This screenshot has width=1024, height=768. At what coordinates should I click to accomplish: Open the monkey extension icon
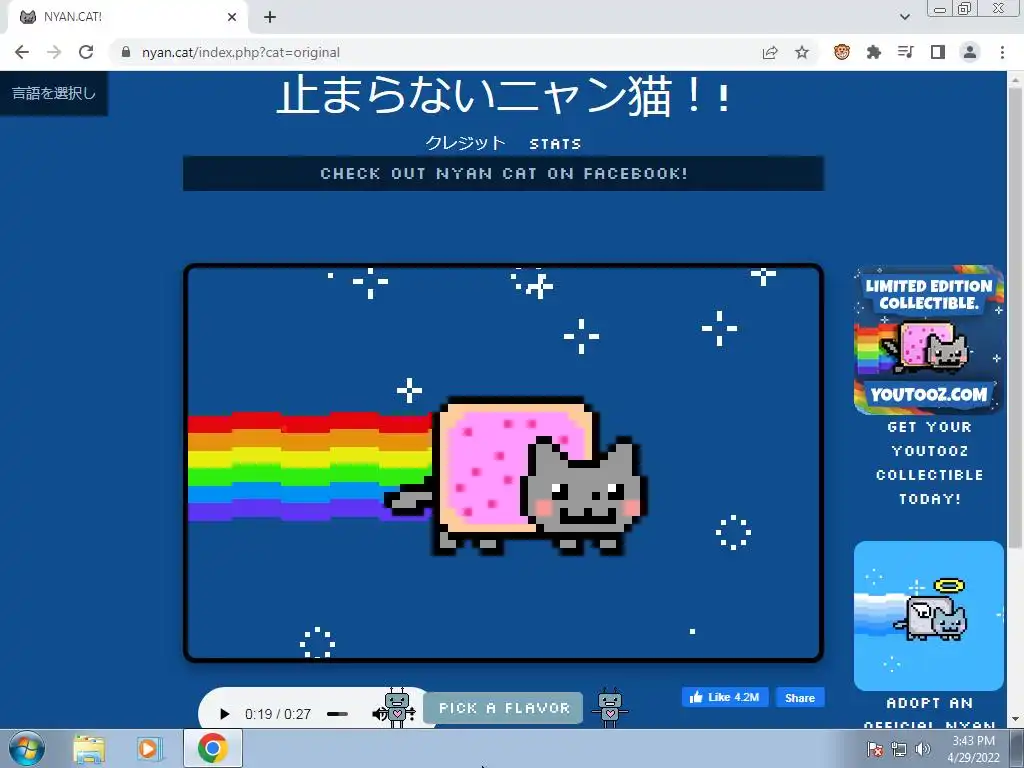point(842,52)
